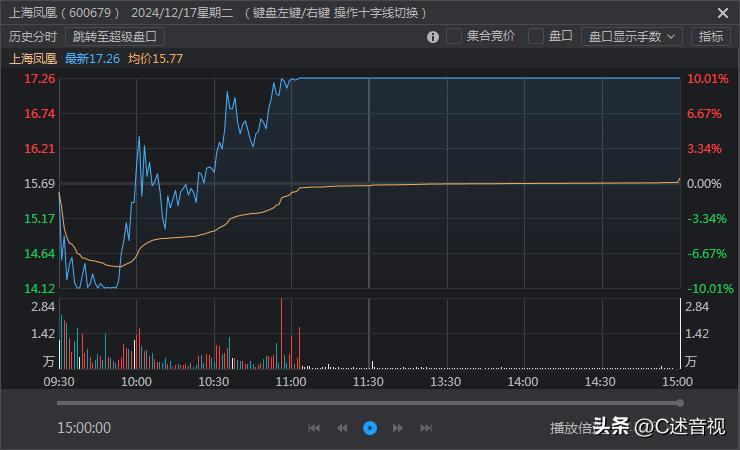Click the playback progress slider handle
The height and width of the screenshot is (450, 740).
tap(680, 403)
